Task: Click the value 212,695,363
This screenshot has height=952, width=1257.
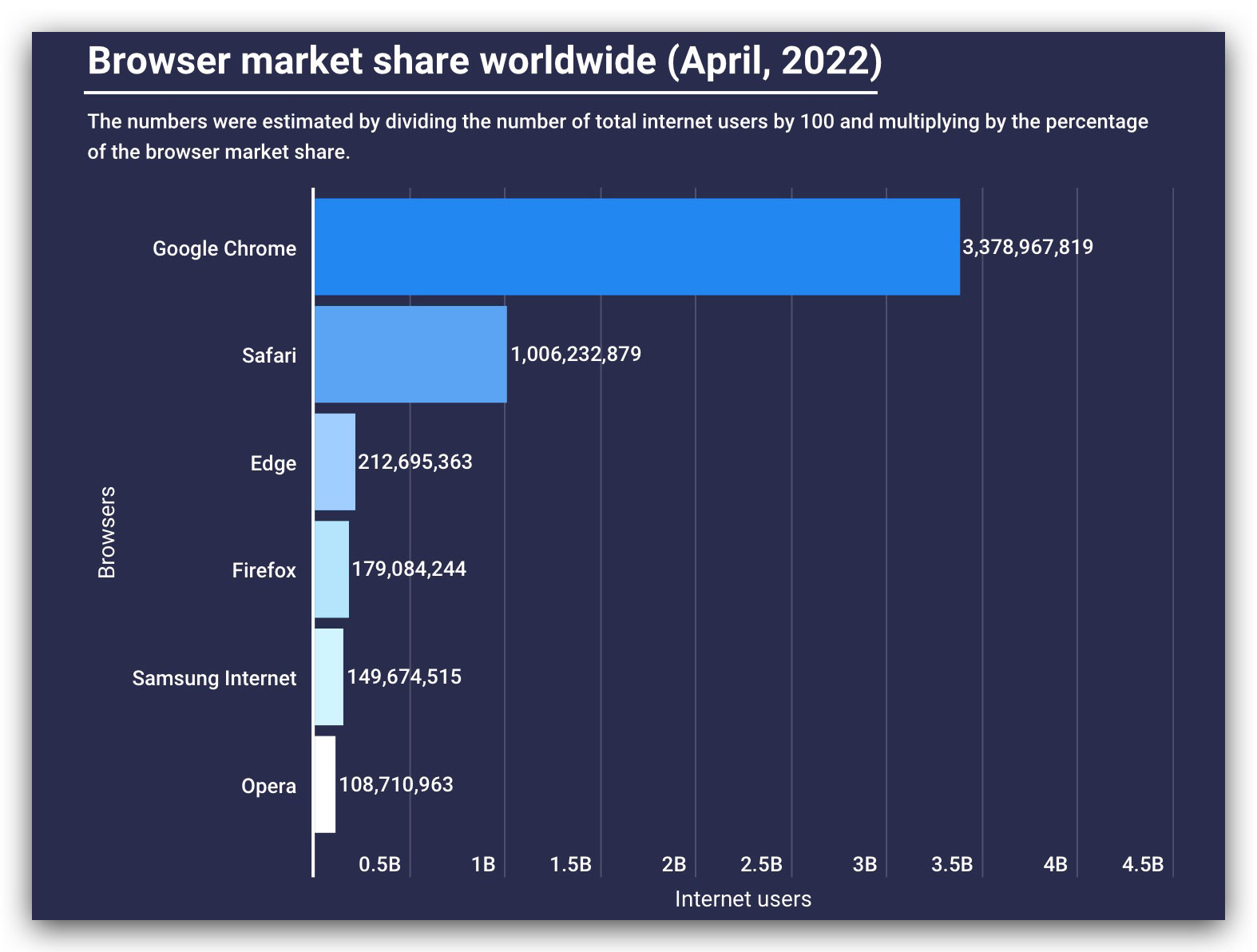Action: 415,462
